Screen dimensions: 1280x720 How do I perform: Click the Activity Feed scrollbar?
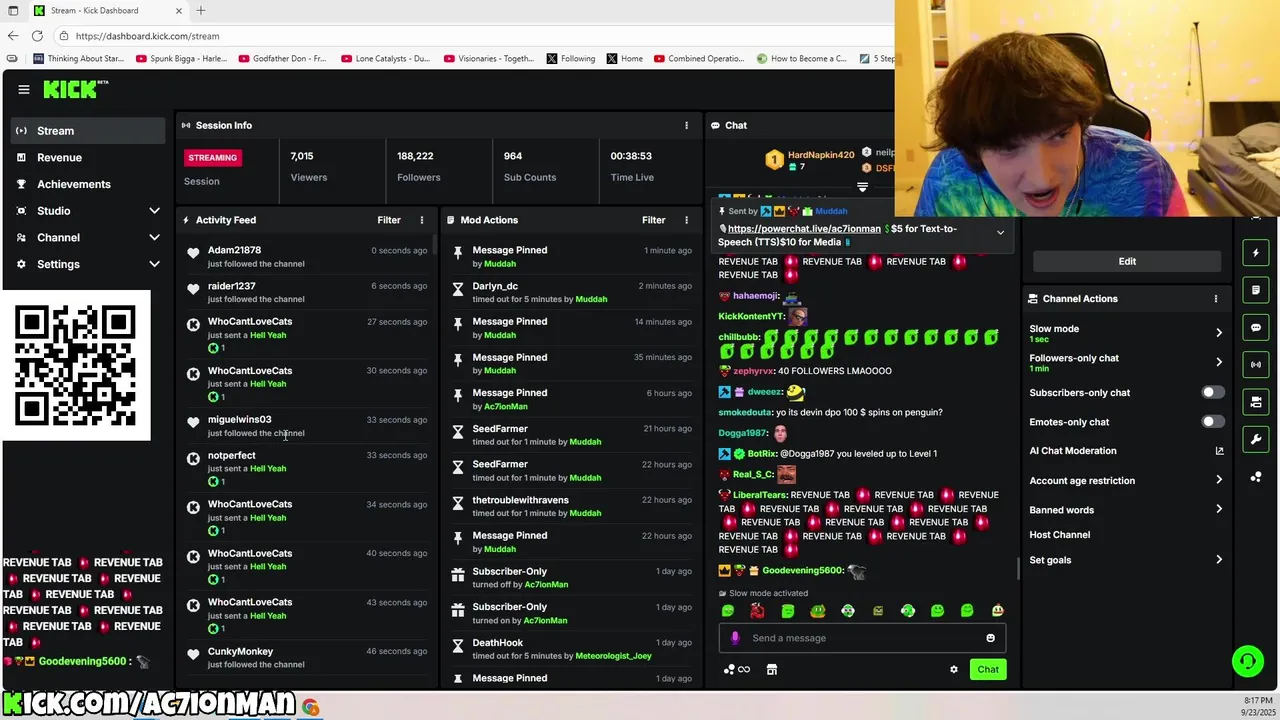[x=435, y=247]
